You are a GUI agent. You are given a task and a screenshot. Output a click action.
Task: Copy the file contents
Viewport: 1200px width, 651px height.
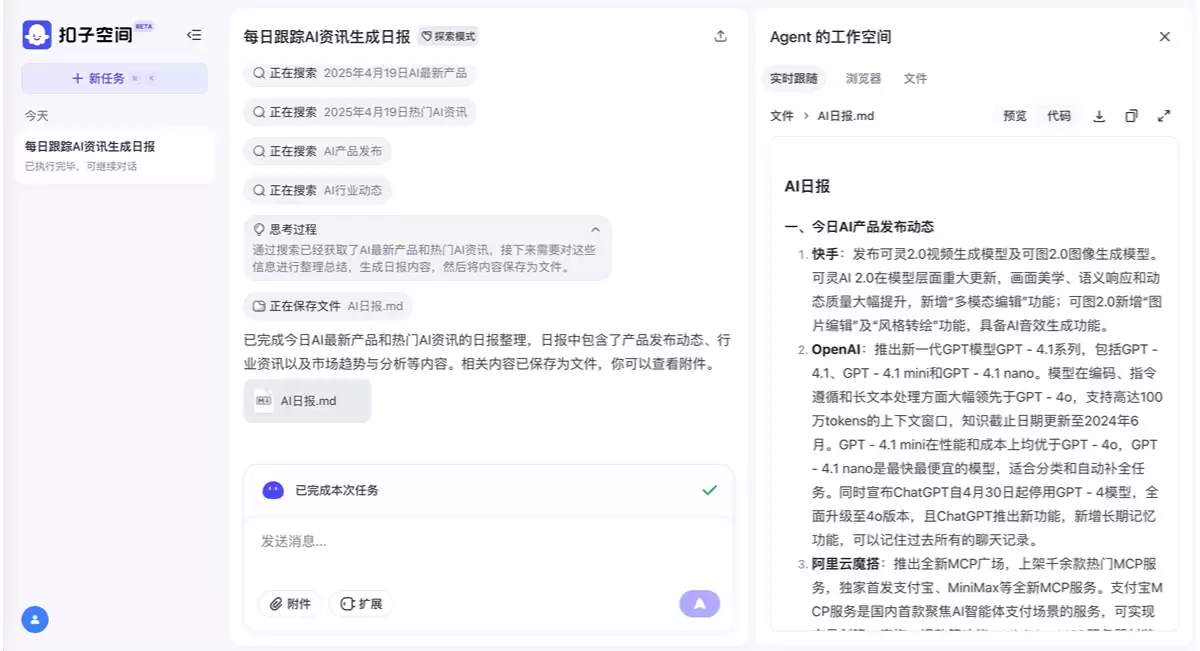coord(1131,116)
